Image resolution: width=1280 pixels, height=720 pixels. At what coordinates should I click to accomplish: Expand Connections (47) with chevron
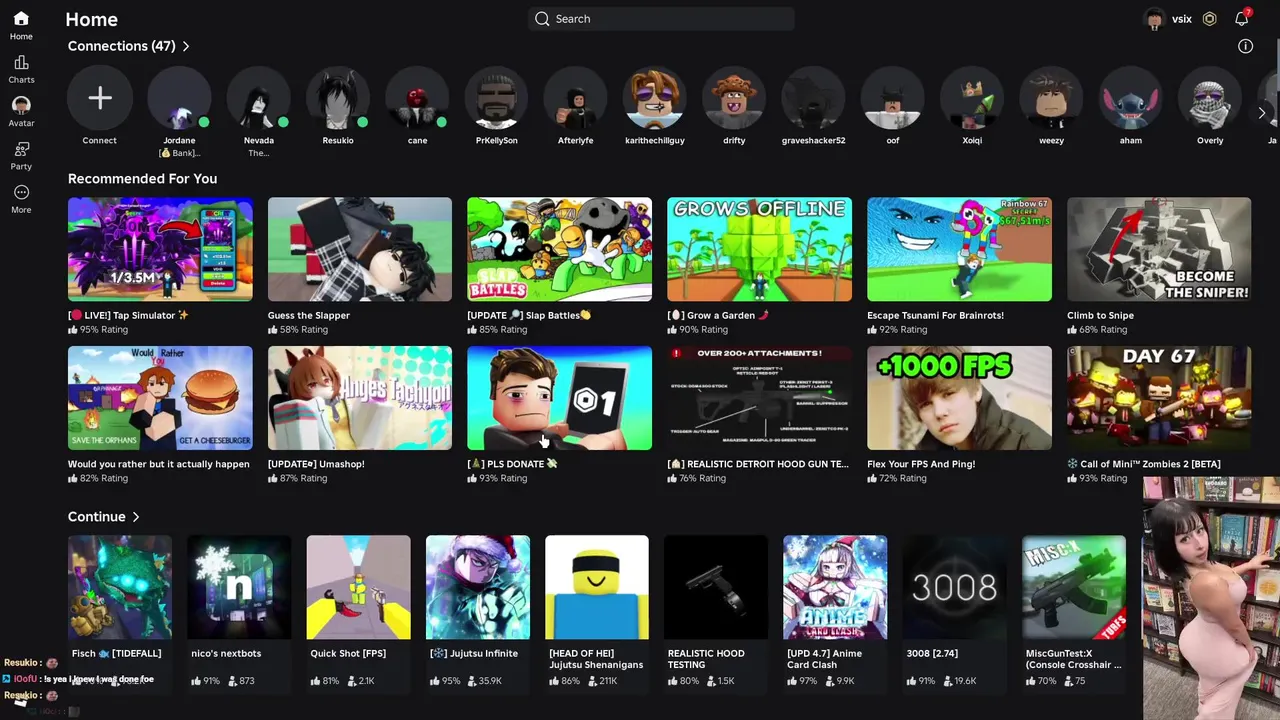186,46
